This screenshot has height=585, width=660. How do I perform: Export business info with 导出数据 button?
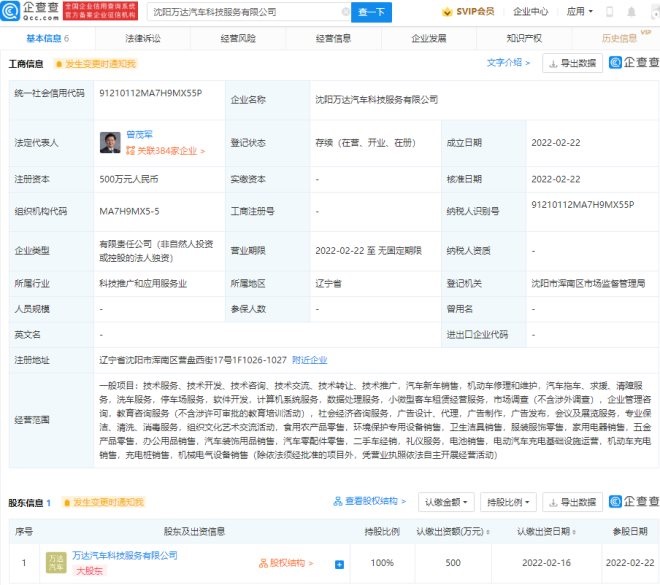click(x=572, y=63)
